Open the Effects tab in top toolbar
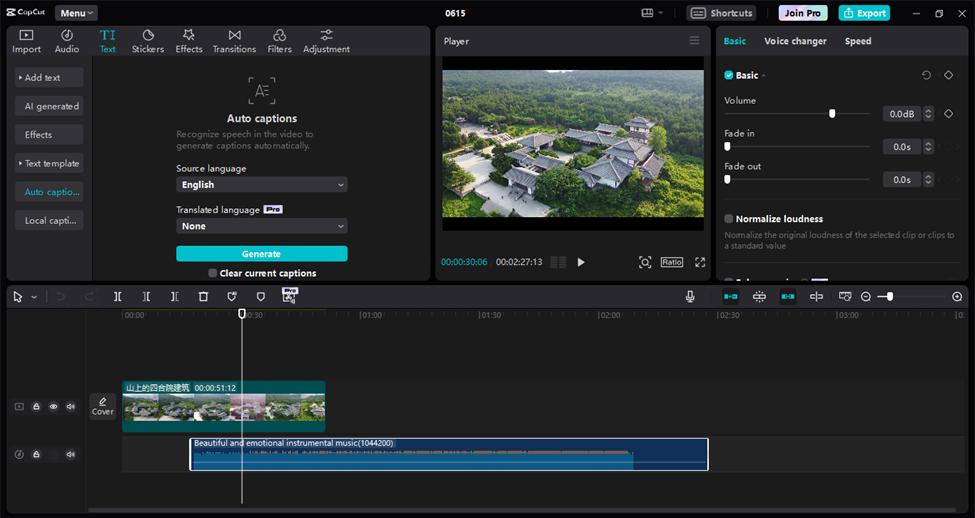The height and width of the screenshot is (518, 975). (188, 41)
